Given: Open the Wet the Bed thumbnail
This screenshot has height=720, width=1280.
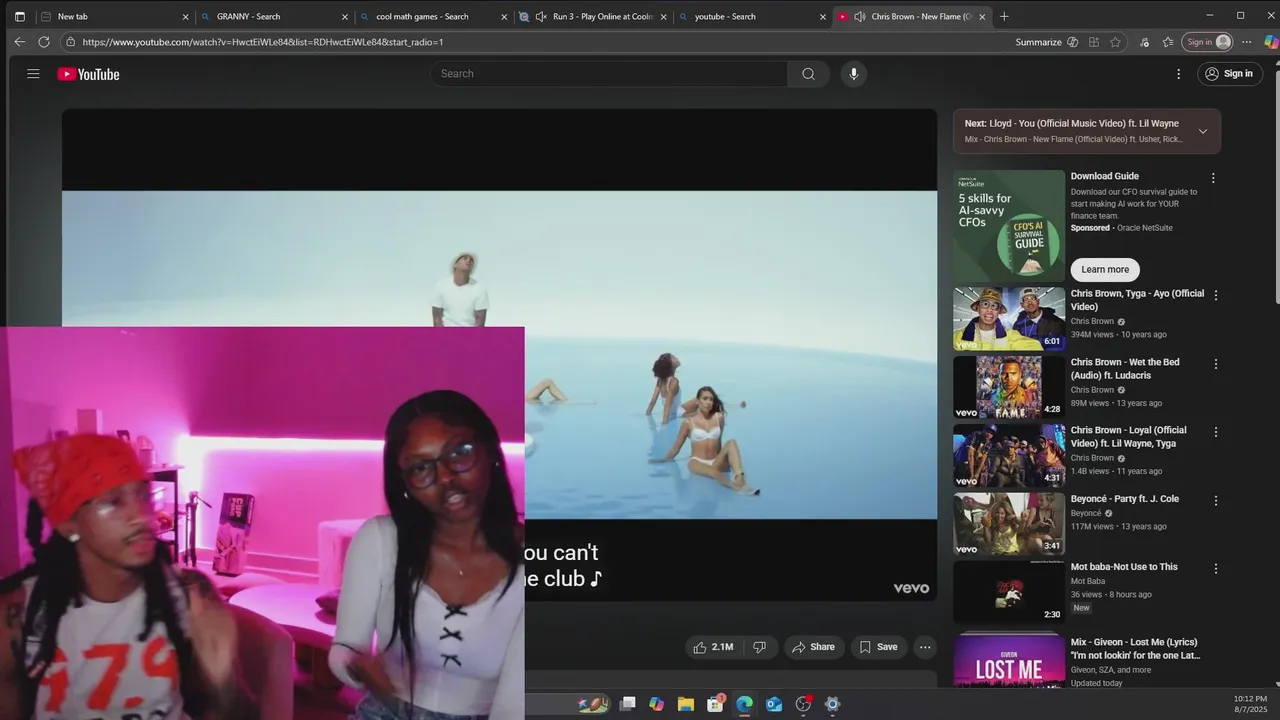Looking at the screenshot, I should pos(1009,387).
